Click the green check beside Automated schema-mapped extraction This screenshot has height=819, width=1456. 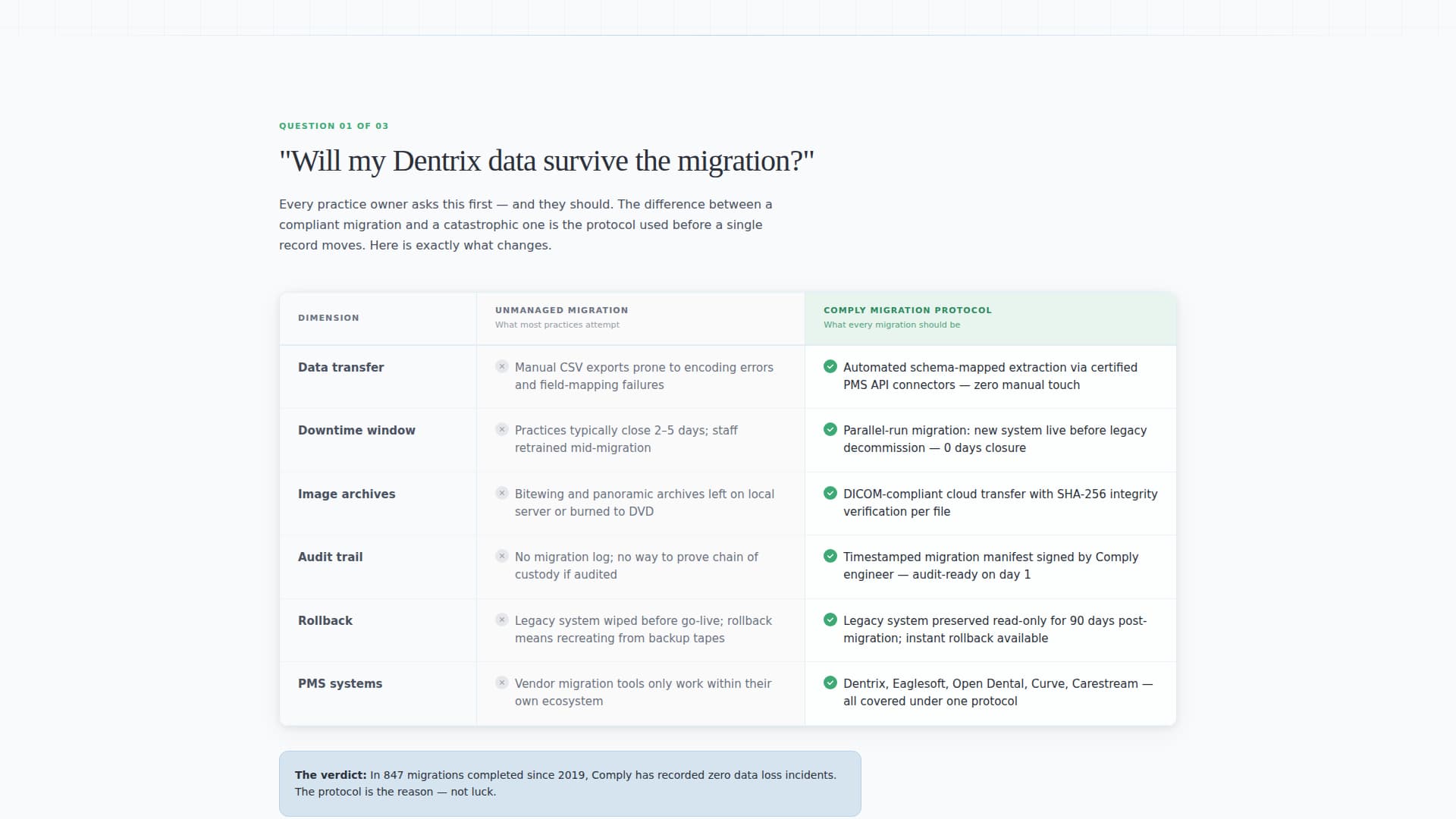point(830,366)
